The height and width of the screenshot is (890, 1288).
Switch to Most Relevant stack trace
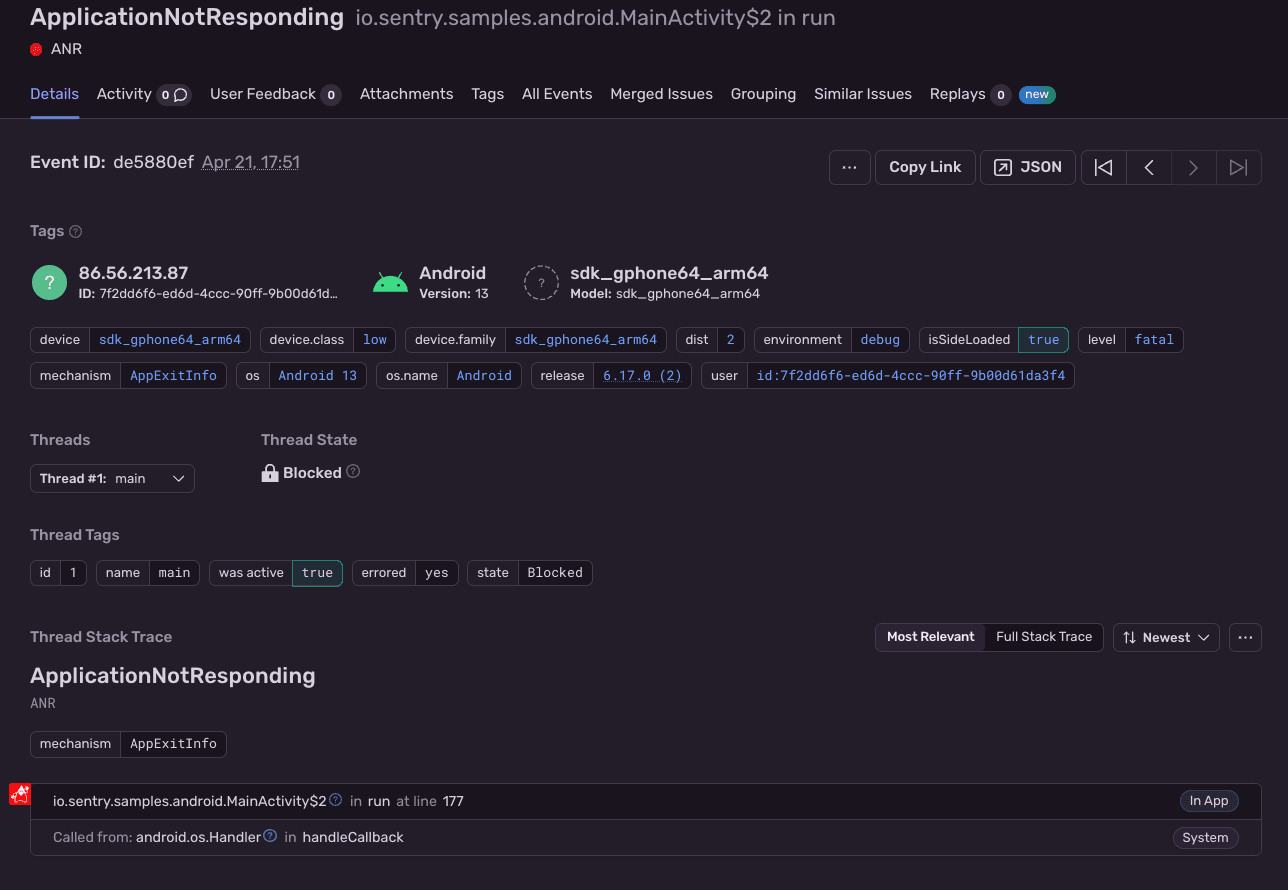pos(930,637)
